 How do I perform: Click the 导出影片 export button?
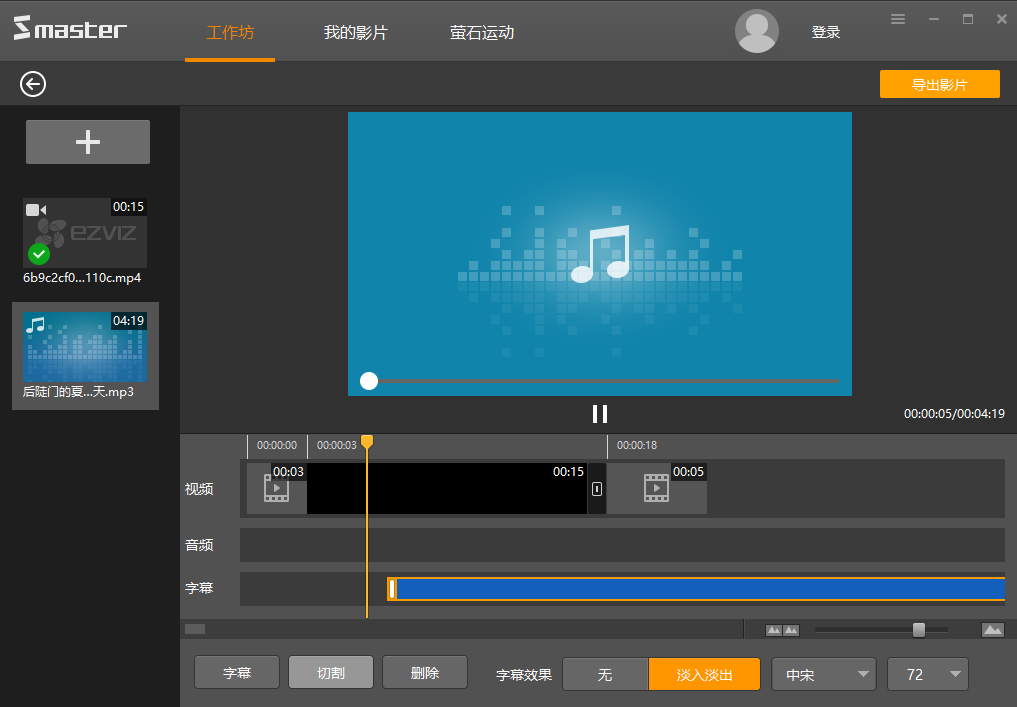pos(939,85)
